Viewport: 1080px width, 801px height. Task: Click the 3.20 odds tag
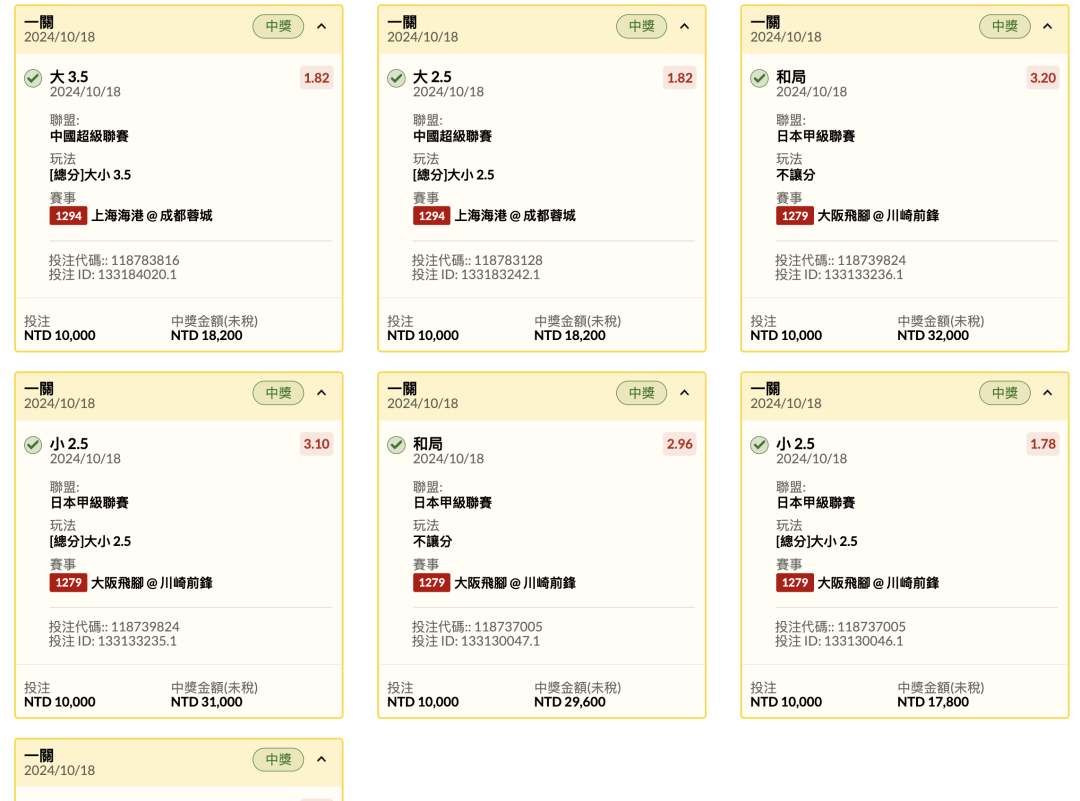(x=1042, y=78)
